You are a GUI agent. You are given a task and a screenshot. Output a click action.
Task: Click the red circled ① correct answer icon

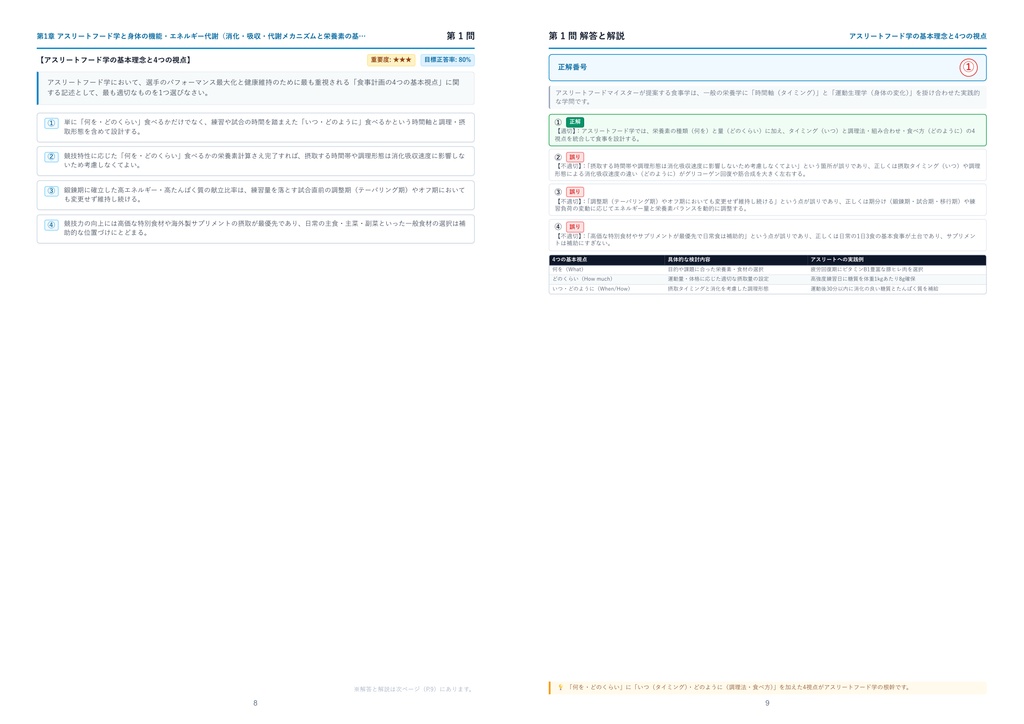[x=968, y=67]
